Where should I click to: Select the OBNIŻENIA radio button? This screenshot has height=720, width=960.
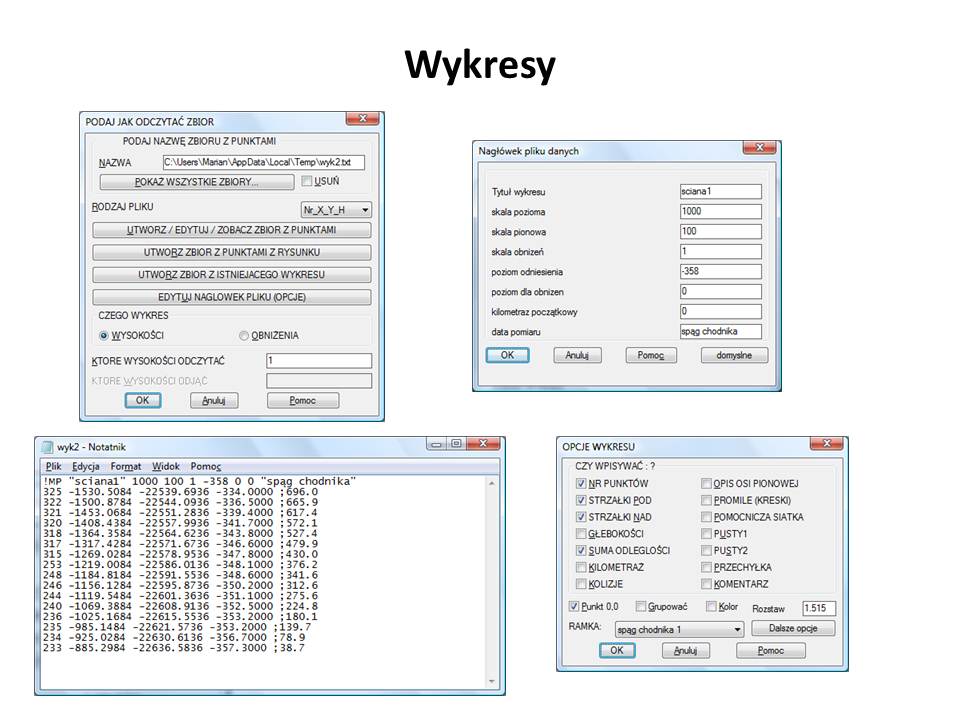pyautogui.click(x=244, y=336)
